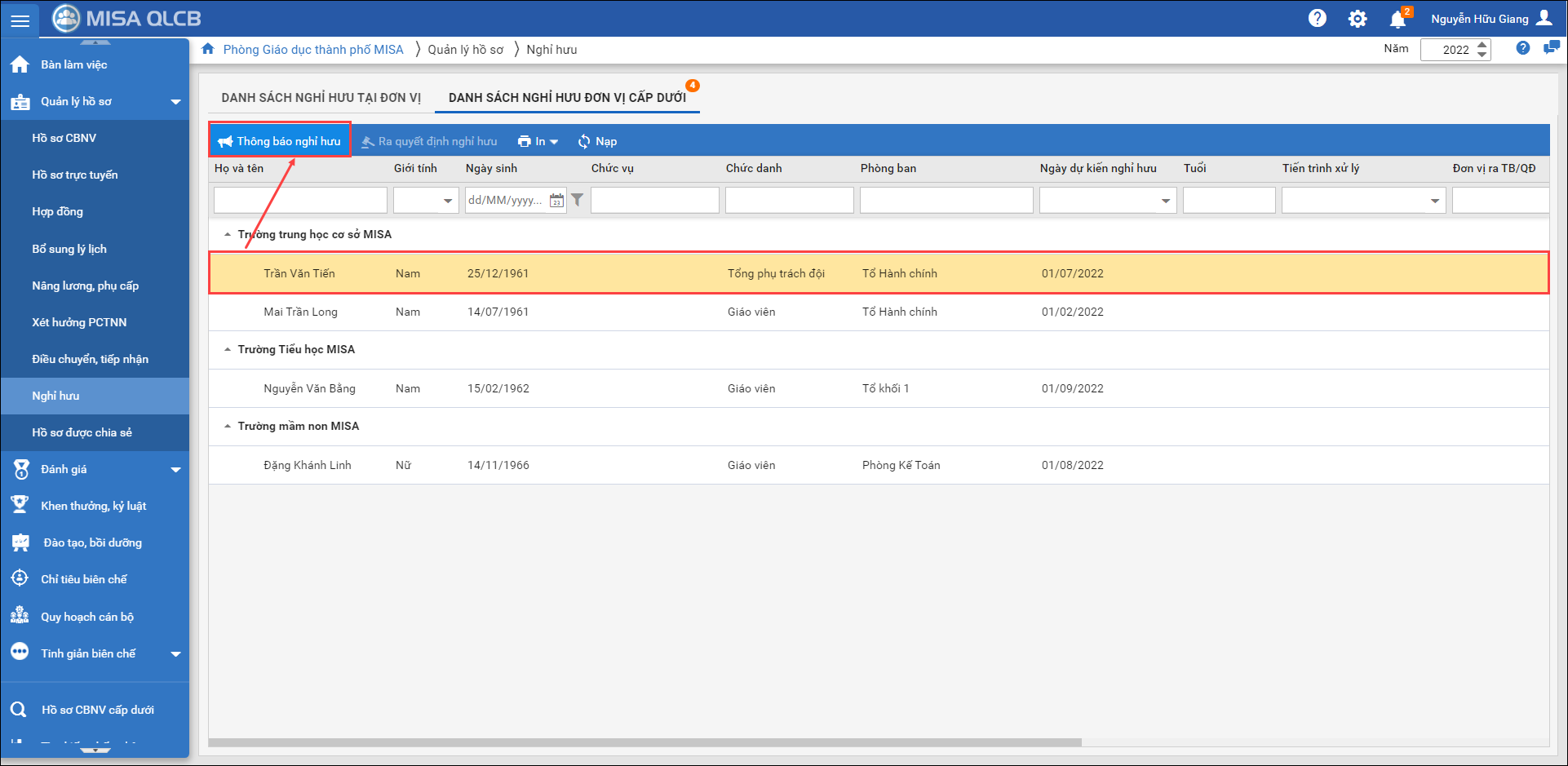
Task: Collapse the Trường mầm non MISA group
Action: (x=228, y=426)
